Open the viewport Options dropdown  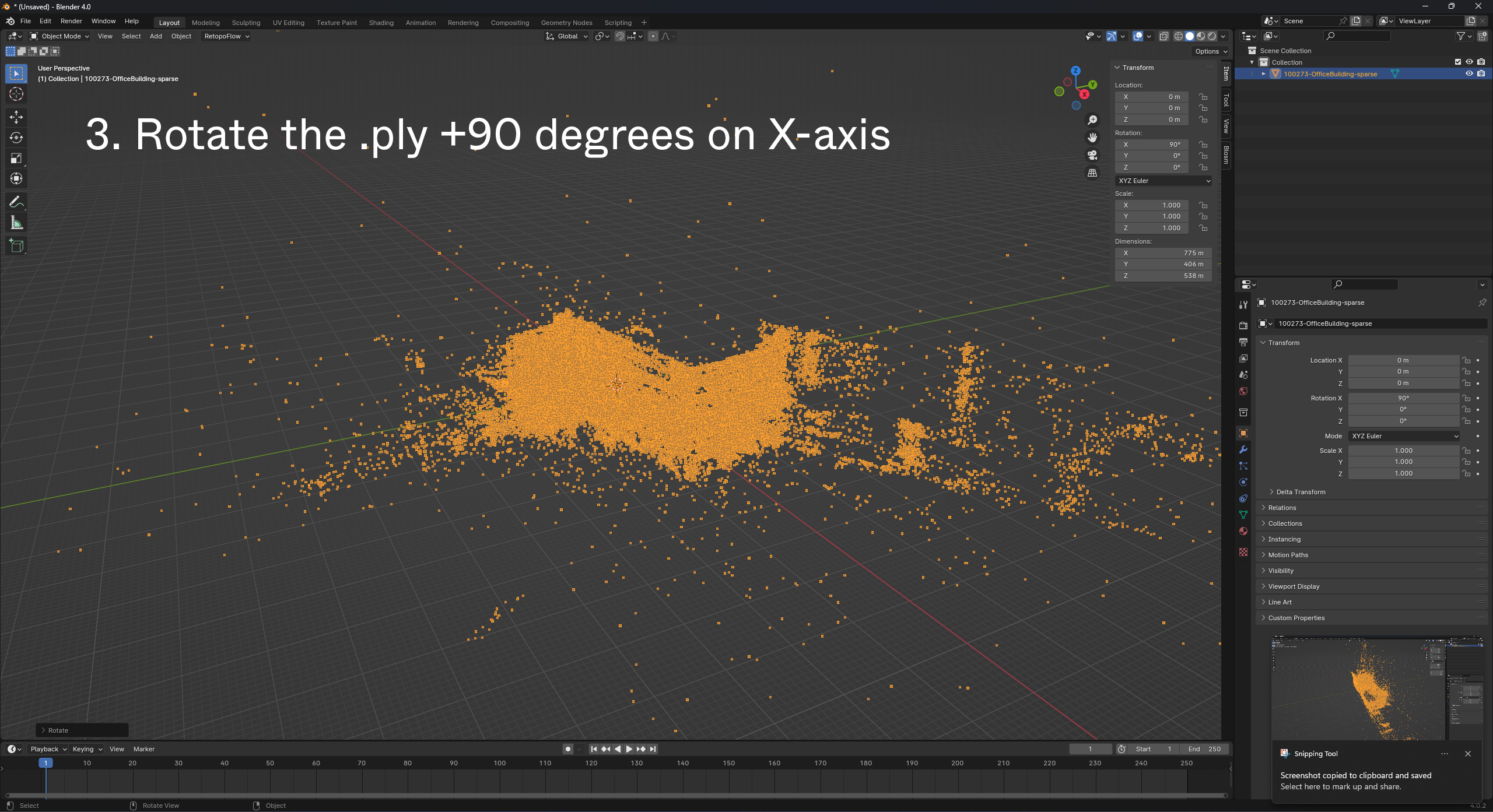click(1211, 51)
